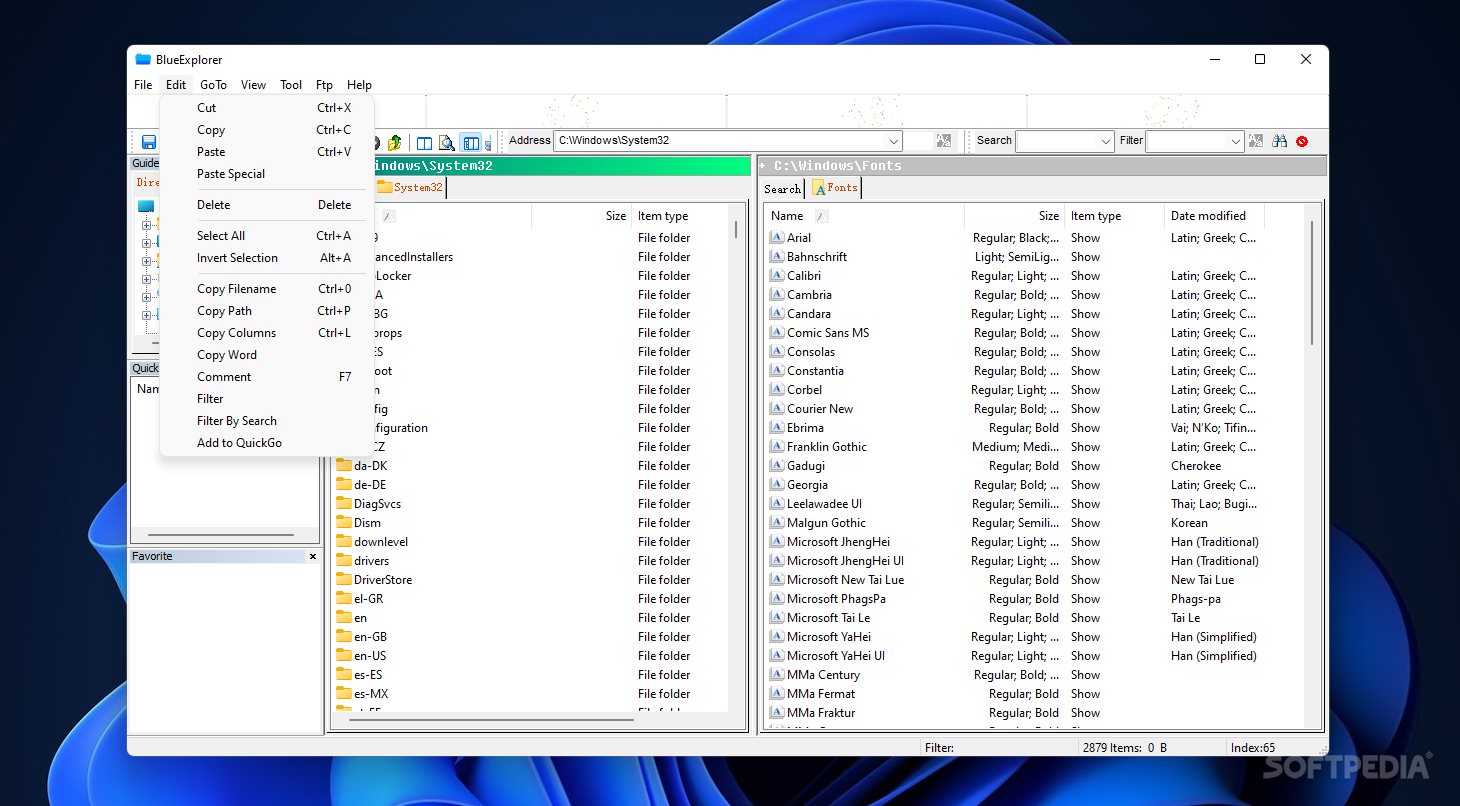Click the MMa Century font icon
Viewport: 1460px width, 806px height.
click(x=776, y=675)
